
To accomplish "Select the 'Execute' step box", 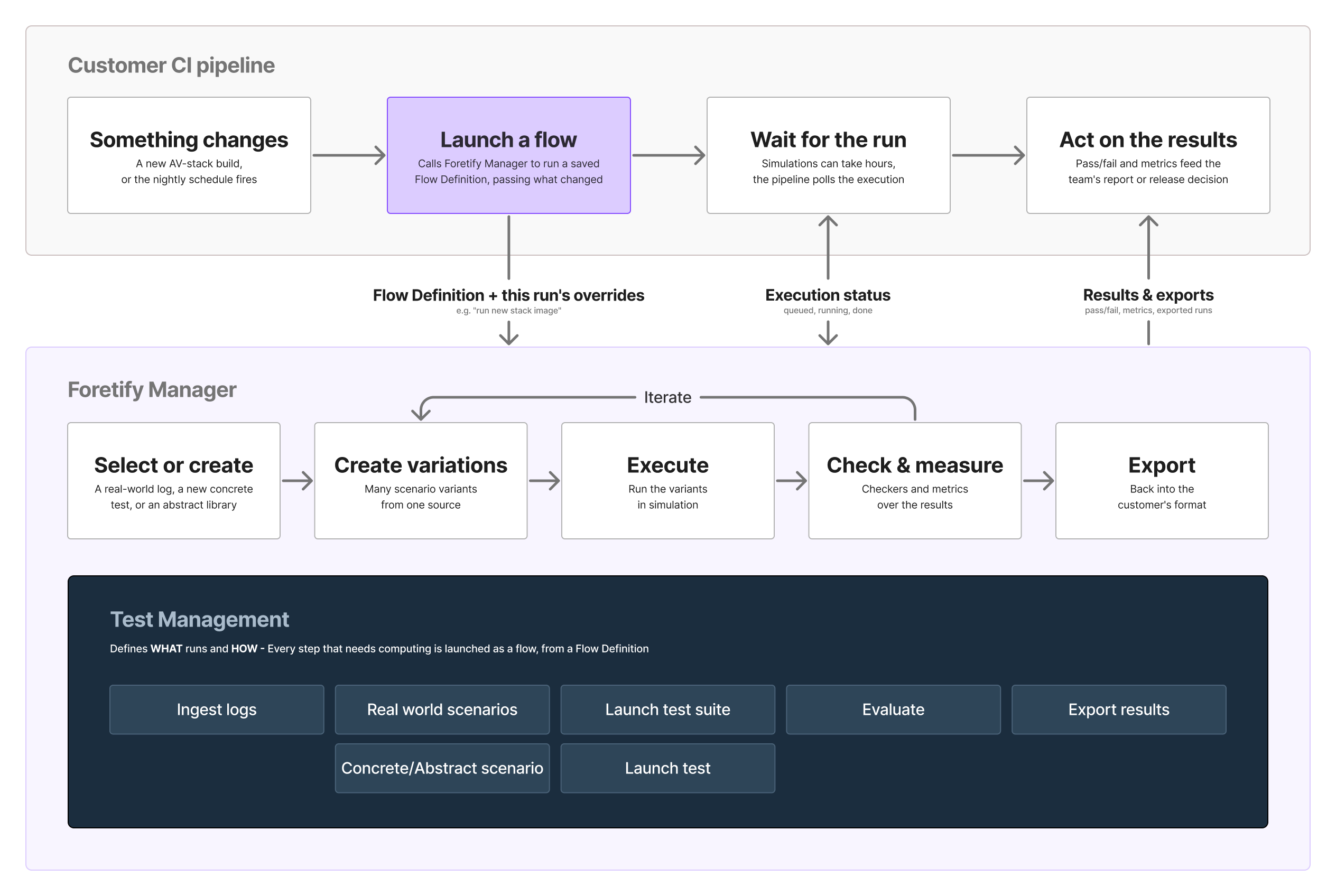I will click(667, 481).
